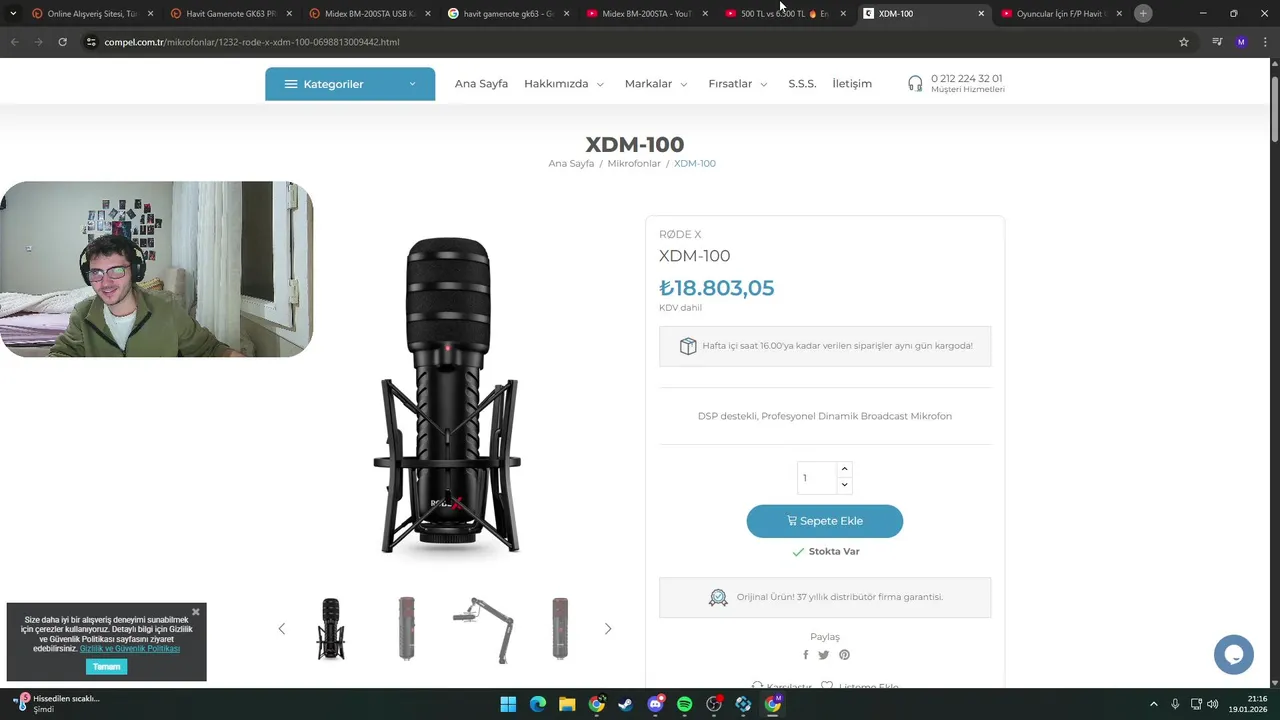Close the XDM-100 browser tab

(981, 14)
